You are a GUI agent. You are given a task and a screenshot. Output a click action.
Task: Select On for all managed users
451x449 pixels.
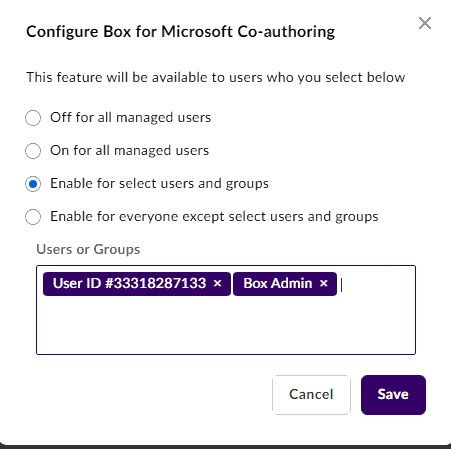(x=33, y=151)
